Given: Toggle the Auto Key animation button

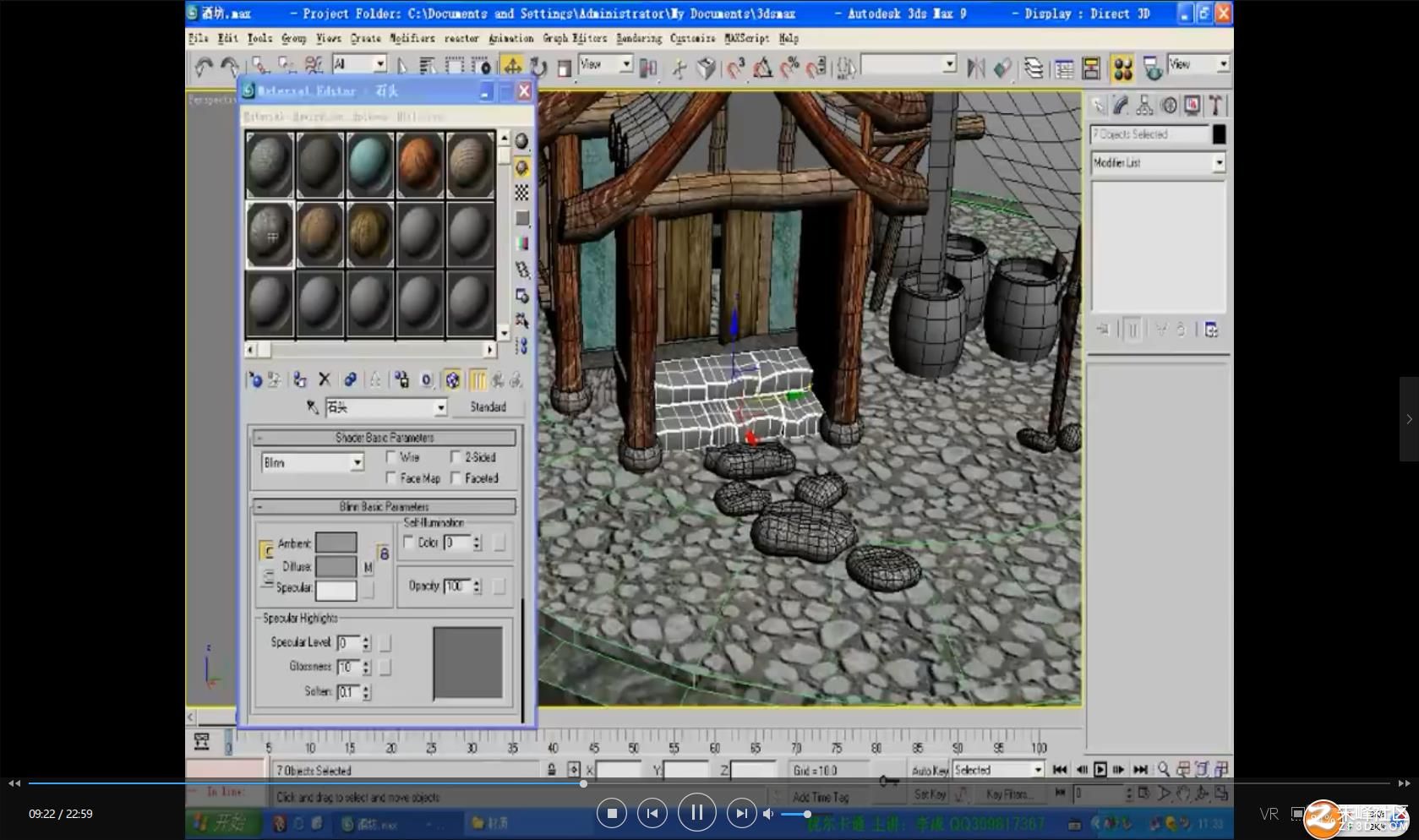Looking at the screenshot, I should [931, 771].
